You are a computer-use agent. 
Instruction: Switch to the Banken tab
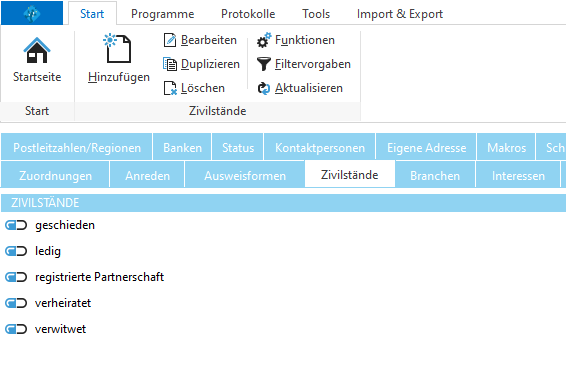[182, 147]
